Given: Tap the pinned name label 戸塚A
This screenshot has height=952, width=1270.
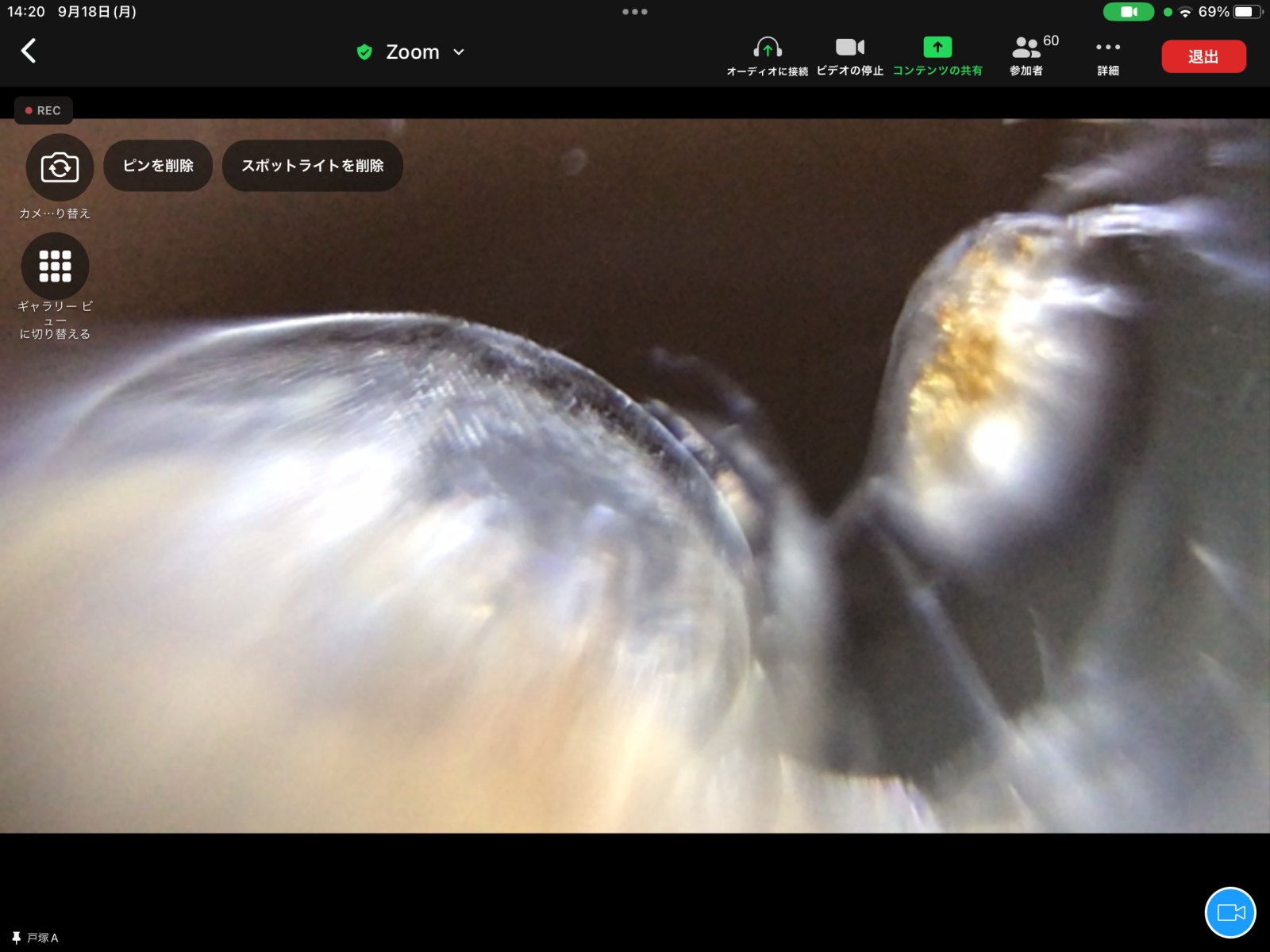Looking at the screenshot, I should coord(37,938).
